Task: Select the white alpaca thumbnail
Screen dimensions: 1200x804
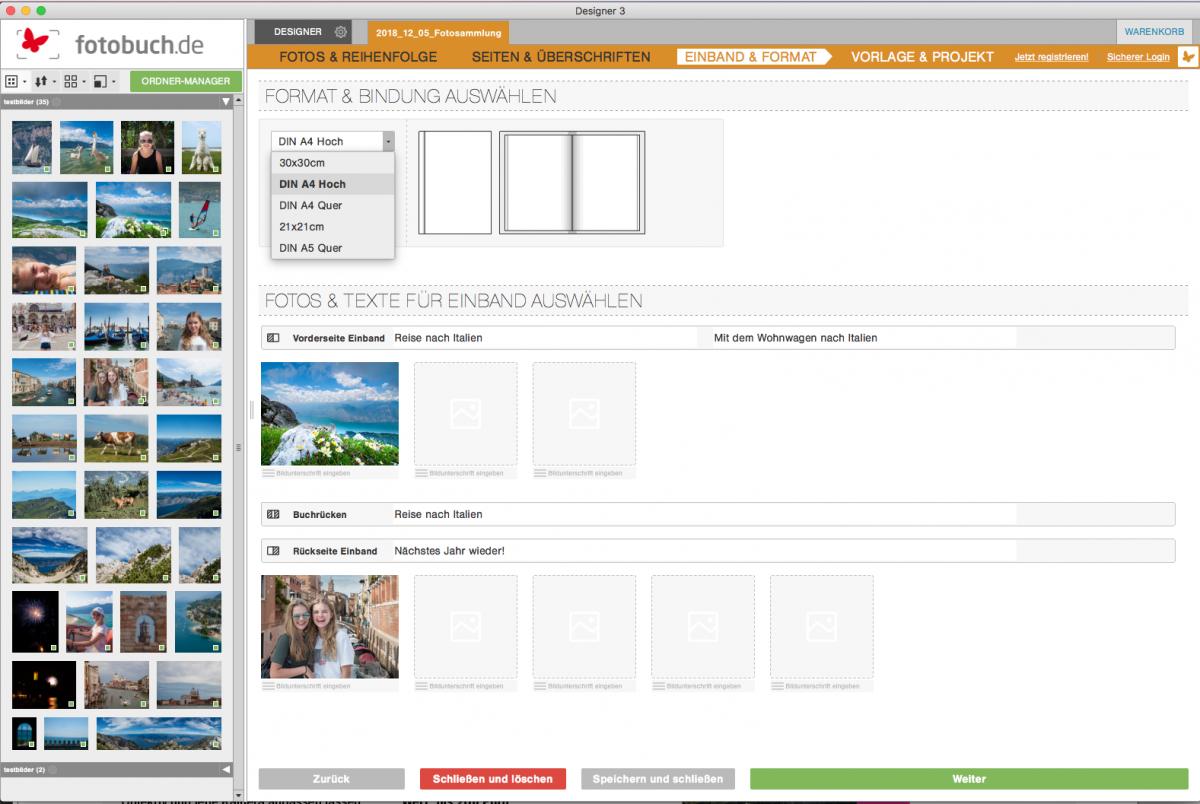Action: pos(202,147)
